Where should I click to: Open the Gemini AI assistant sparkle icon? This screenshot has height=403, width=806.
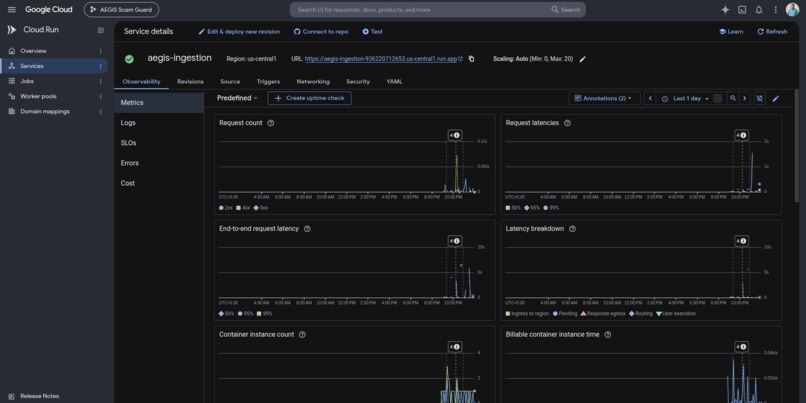(725, 10)
